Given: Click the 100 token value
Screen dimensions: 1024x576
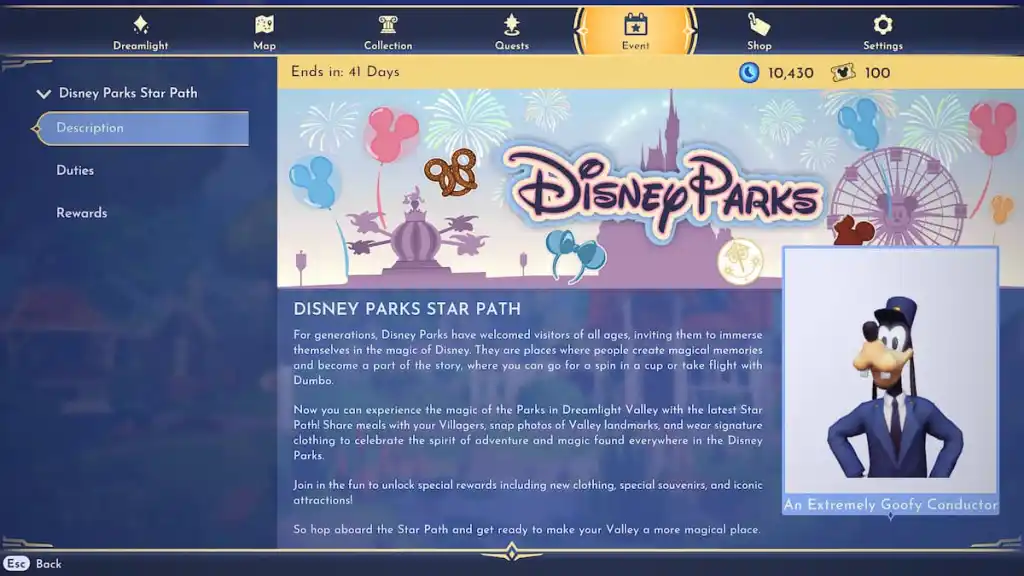Looking at the screenshot, I should tap(877, 73).
